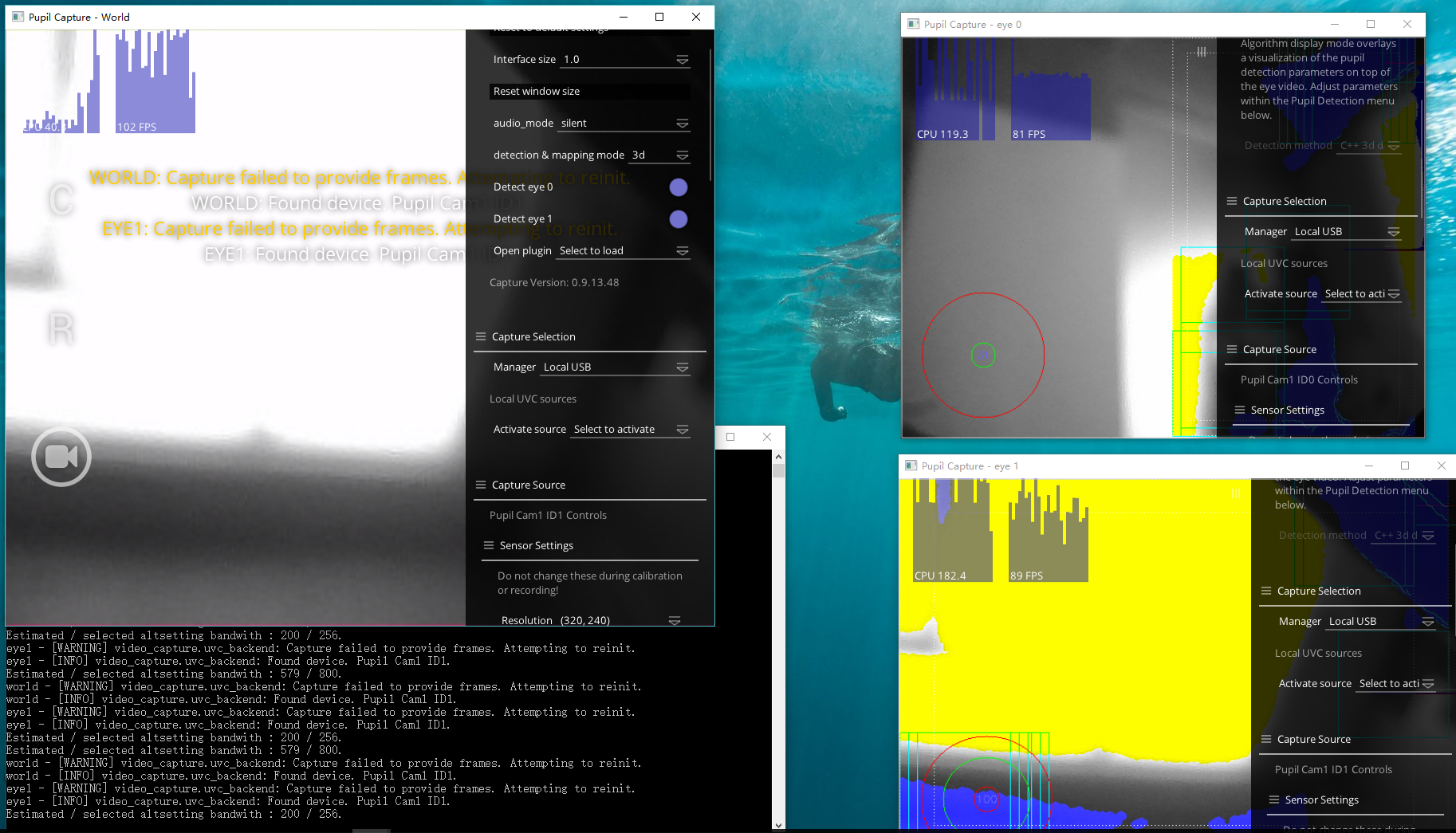Click the CPU 182.4 graph in eye 1 window
The height and width of the screenshot is (833, 1456).
pos(953,530)
